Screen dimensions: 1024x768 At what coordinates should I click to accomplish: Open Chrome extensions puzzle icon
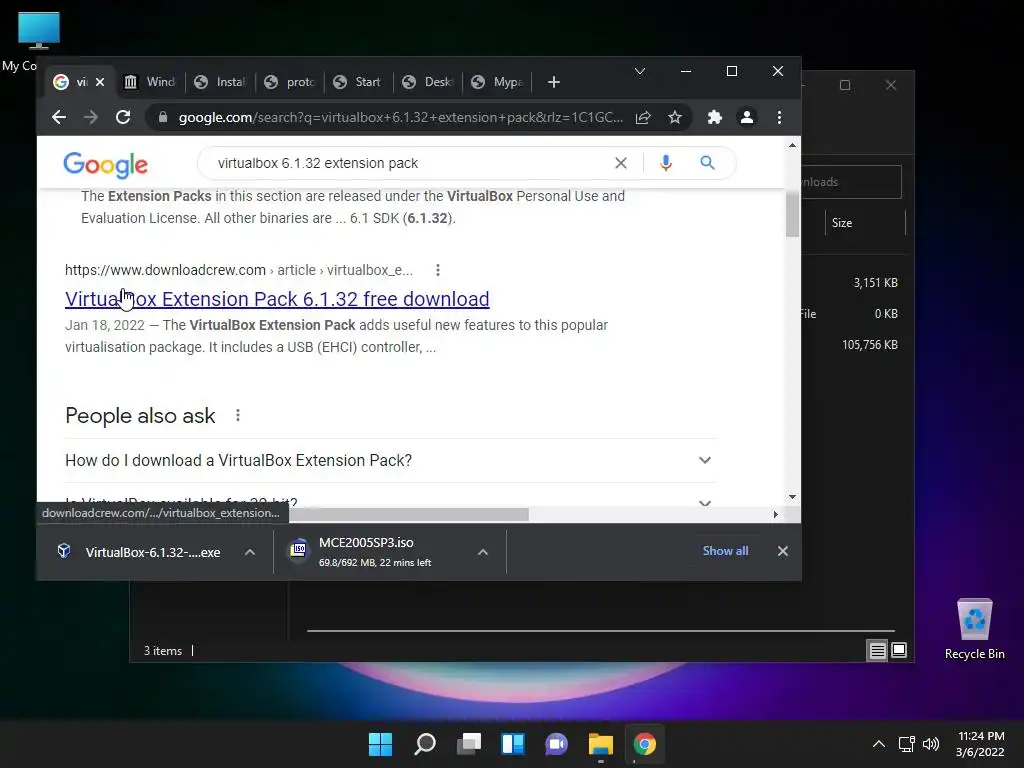(x=714, y=118)
